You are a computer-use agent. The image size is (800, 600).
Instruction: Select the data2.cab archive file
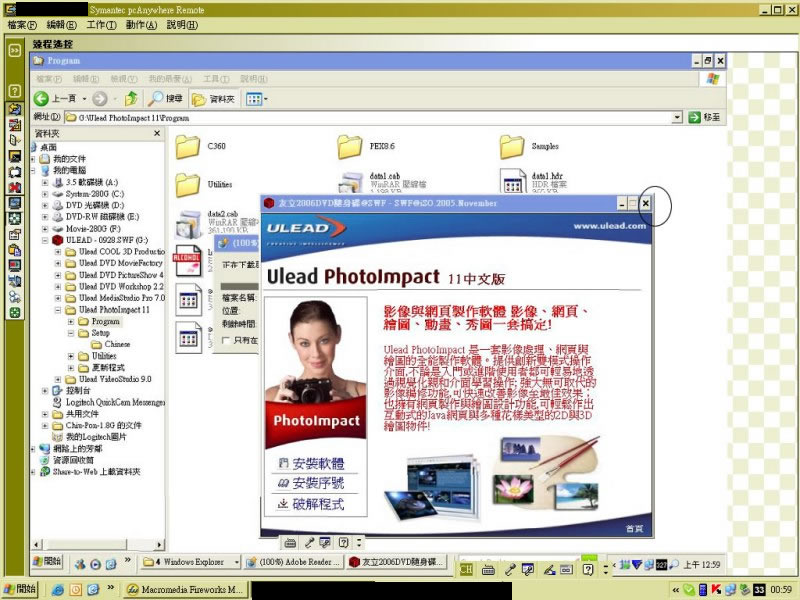point(188,224)
